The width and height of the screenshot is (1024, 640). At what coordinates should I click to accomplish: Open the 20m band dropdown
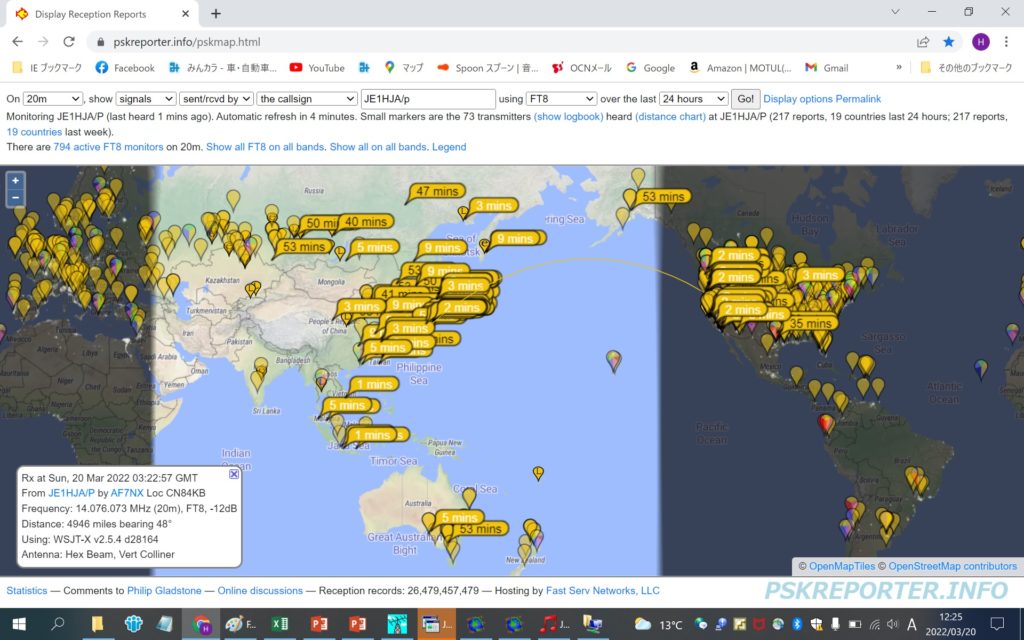tap(53, 99)
